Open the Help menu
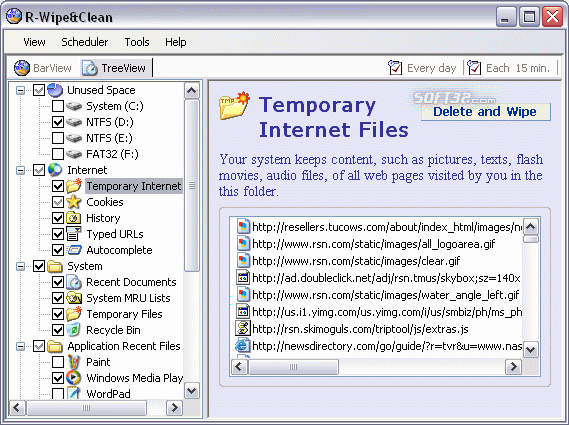Viewport: 569px width, 425px height. [x=176, y=42]
